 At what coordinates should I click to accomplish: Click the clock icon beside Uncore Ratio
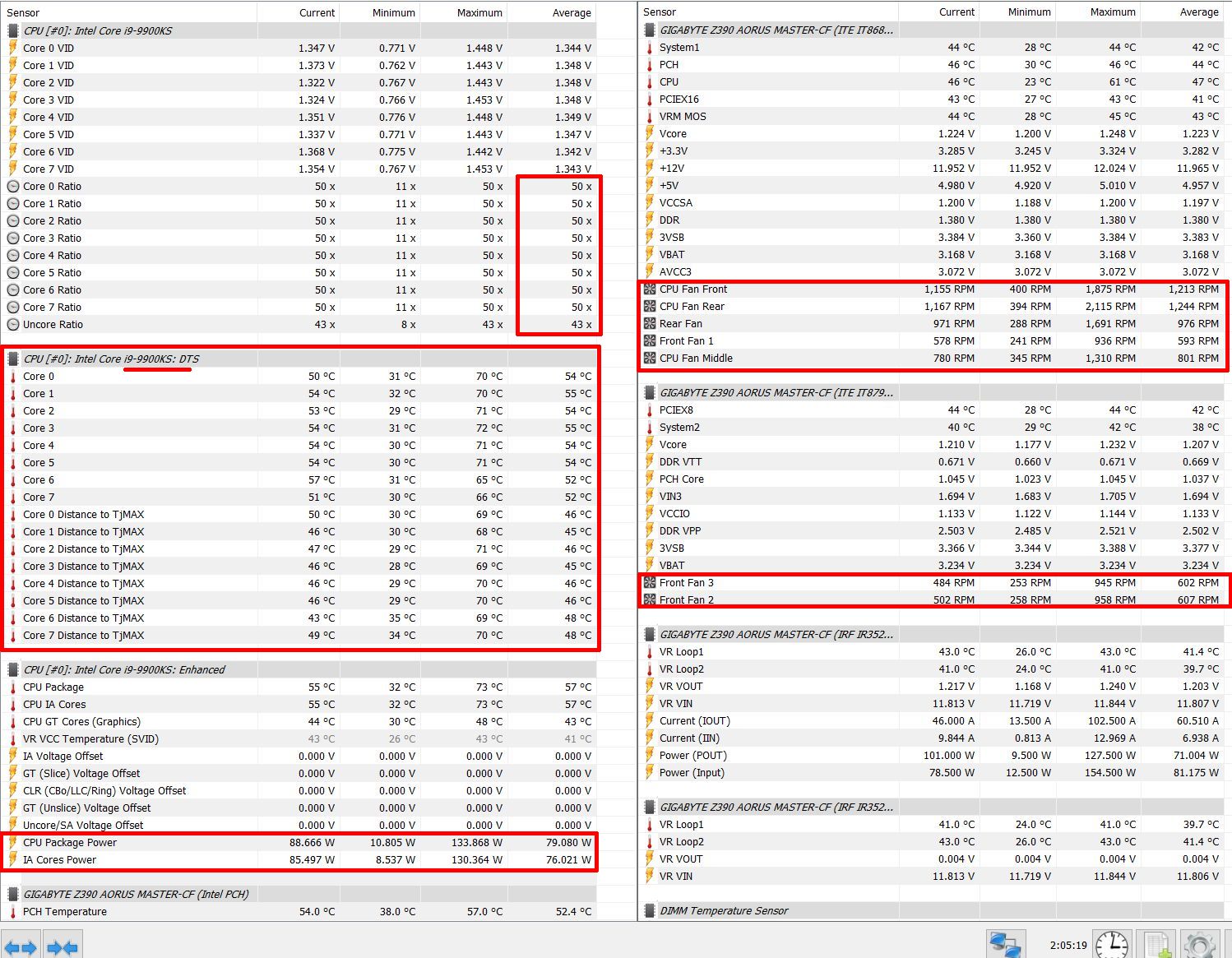[13, 325]
